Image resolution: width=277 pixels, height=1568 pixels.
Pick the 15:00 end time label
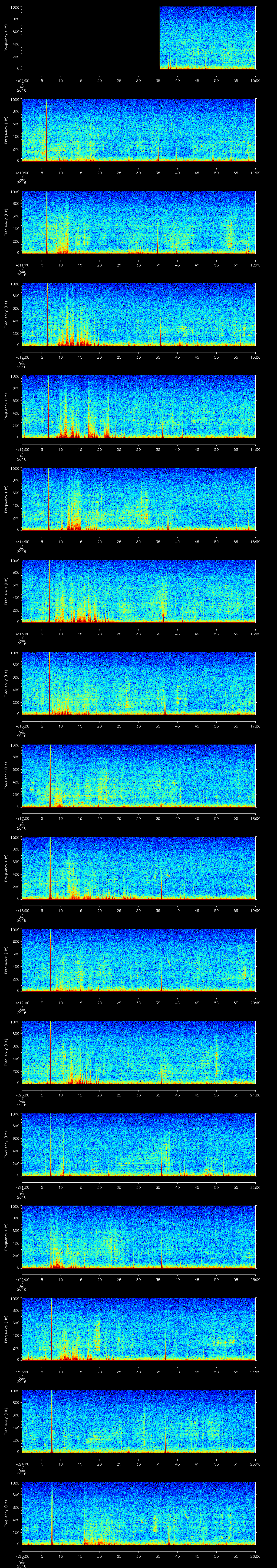(255, 542)
